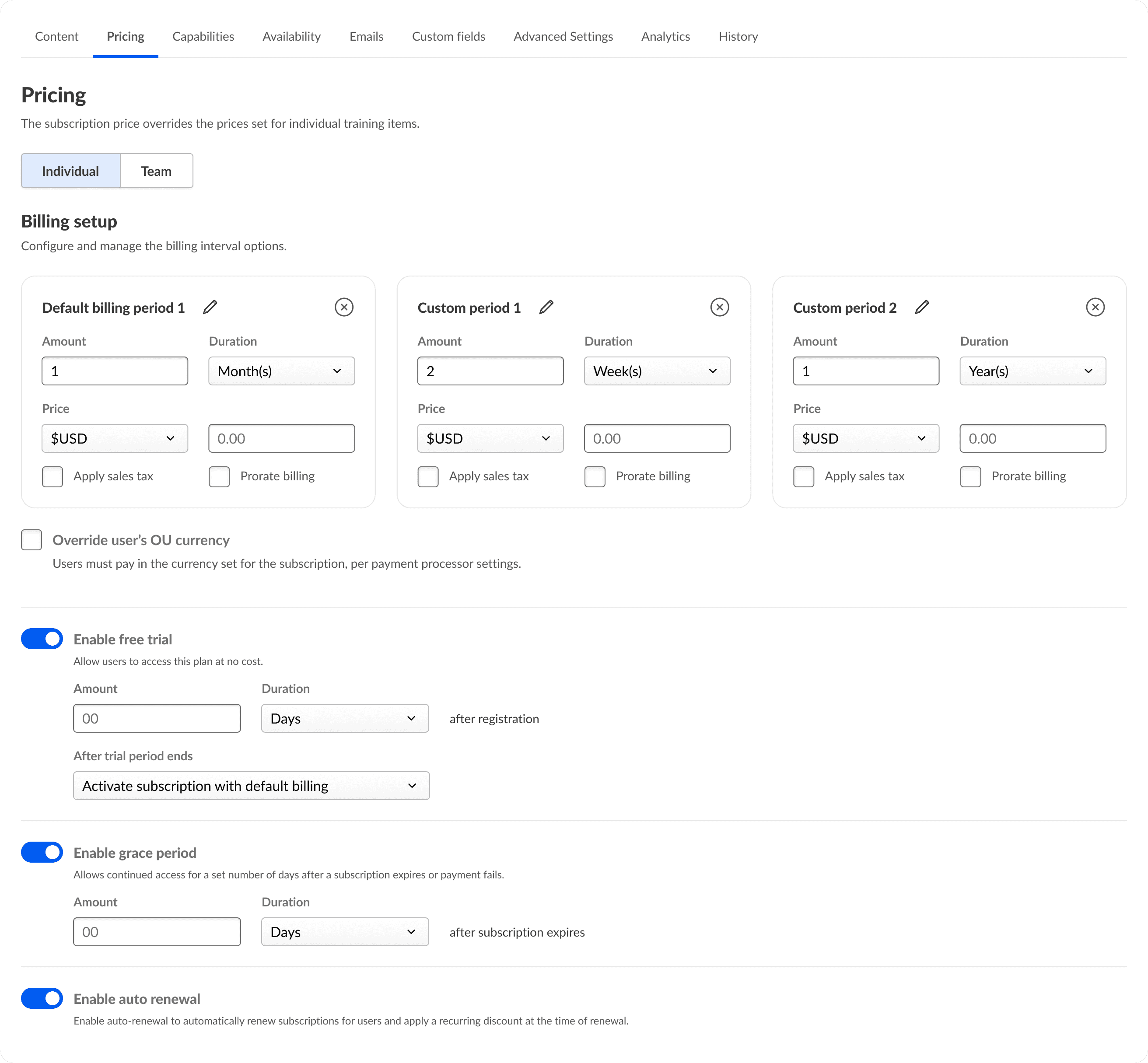The image size is (1148, 1063).
Task: Turn off Enable free trial toggle
Action: pyautogui.click(x=42, y=639)
